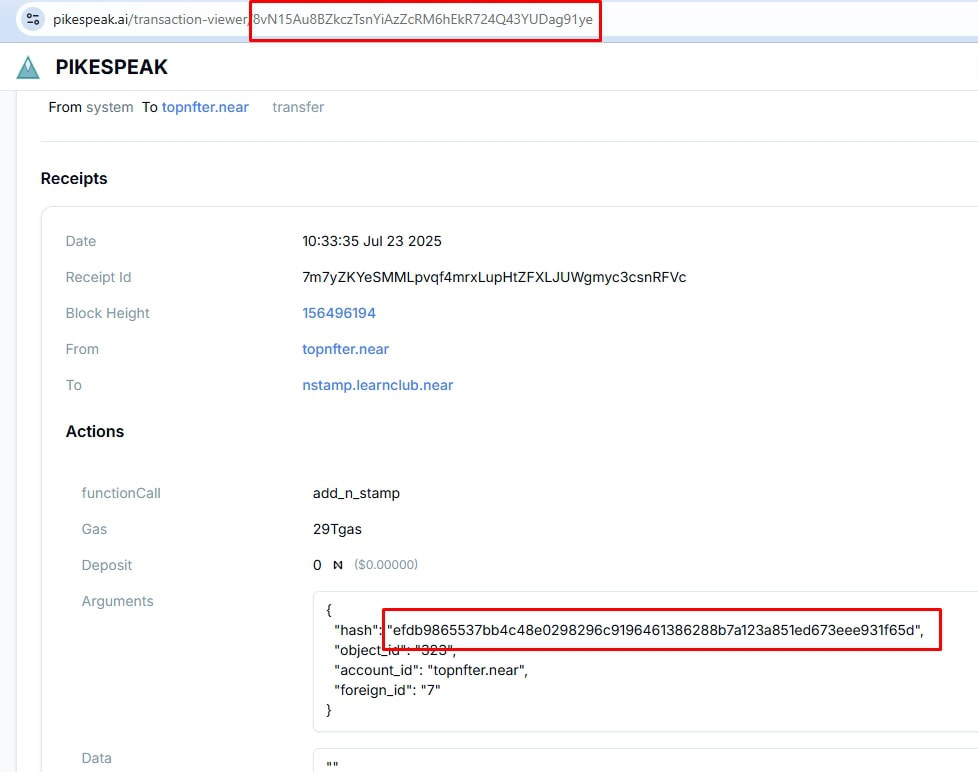This screenshot has height=772, width=978.
Task: Click the Arguments label
Action: [117, 601]
